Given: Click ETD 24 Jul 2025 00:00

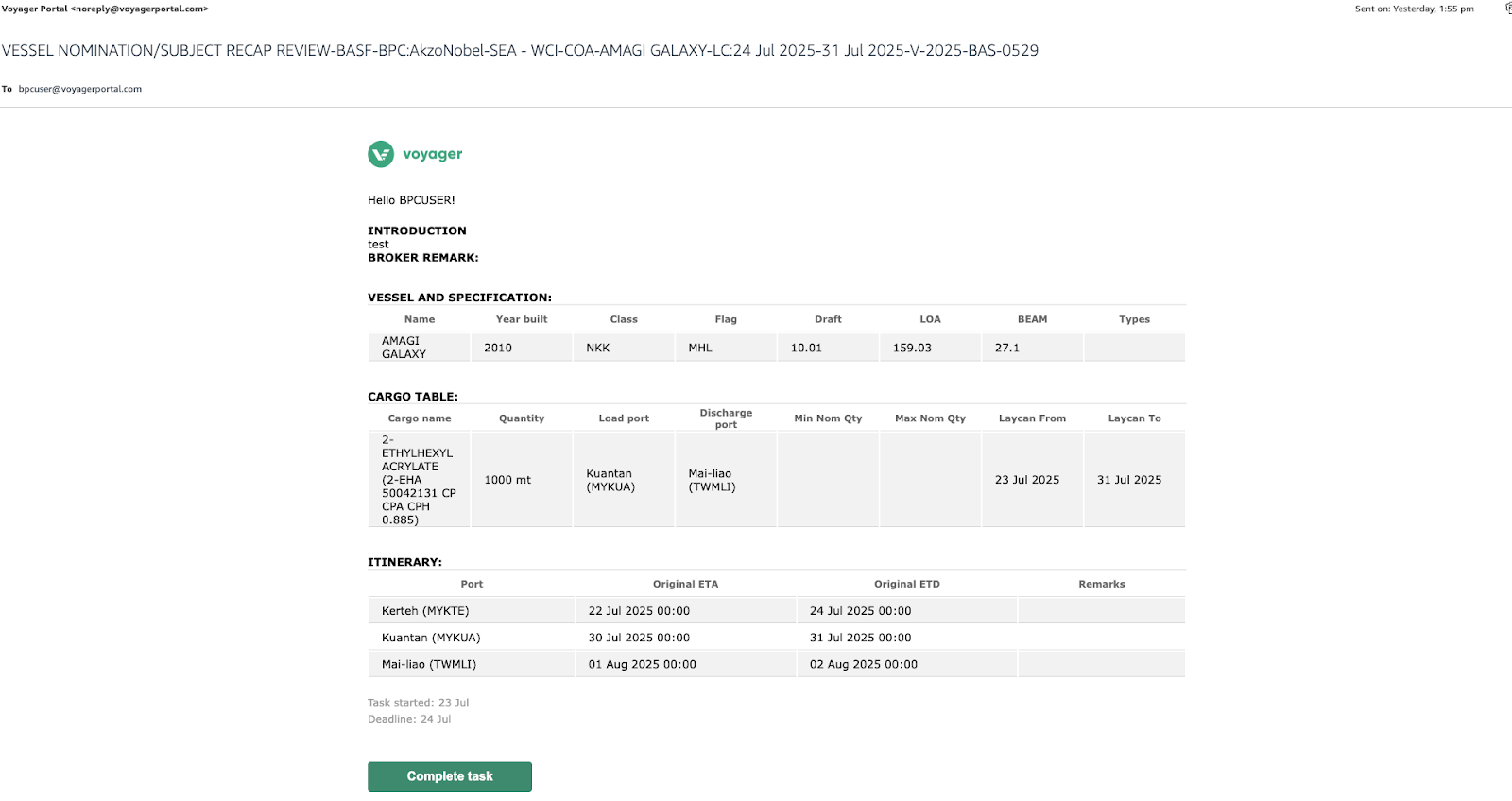Looking at the screenshot, I should click(860, 611).
